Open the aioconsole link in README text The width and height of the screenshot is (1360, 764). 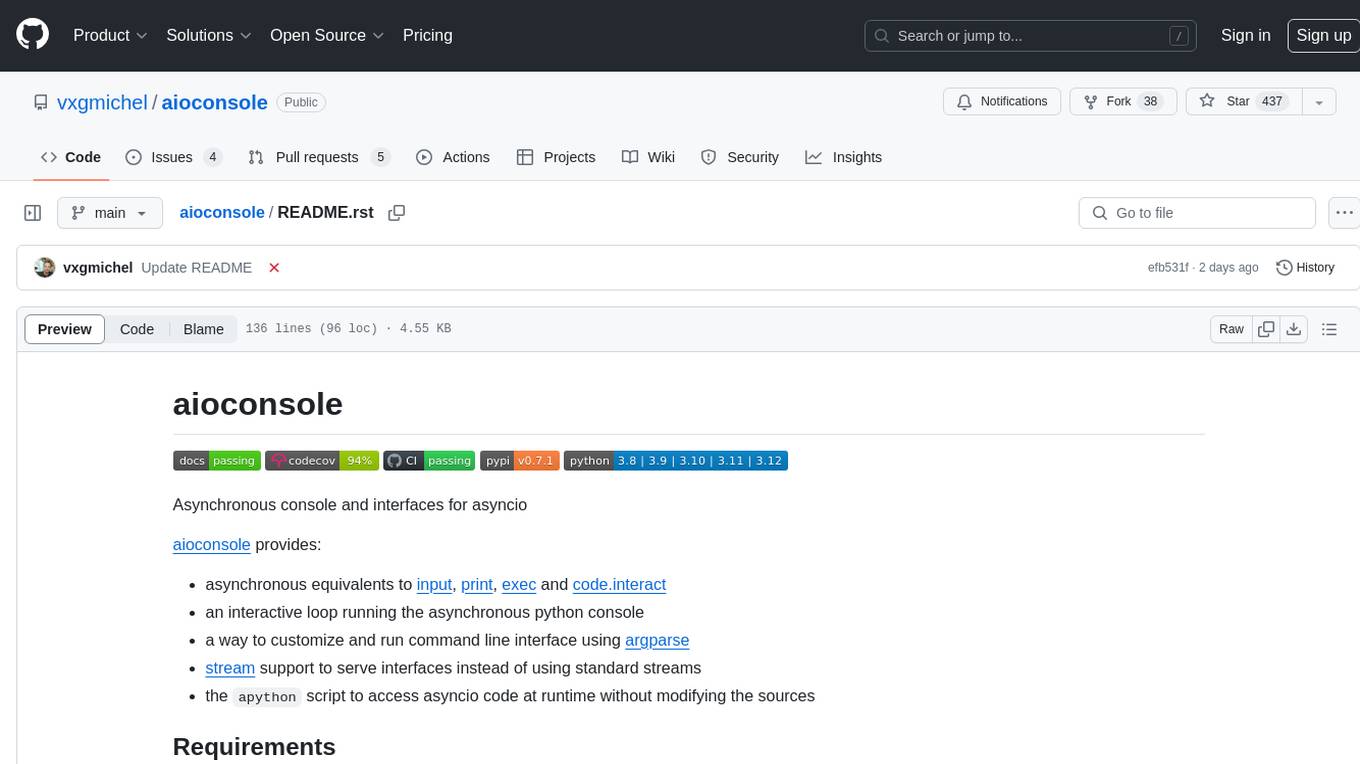[x=211, y=545]
